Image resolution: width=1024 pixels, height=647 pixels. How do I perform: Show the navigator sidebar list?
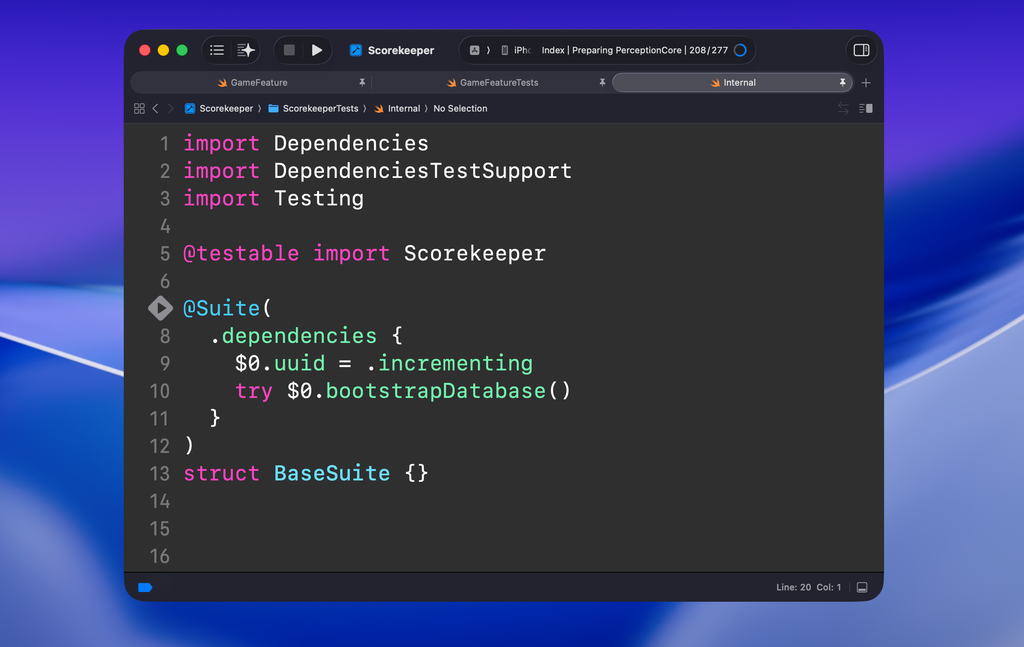point(217,50)
